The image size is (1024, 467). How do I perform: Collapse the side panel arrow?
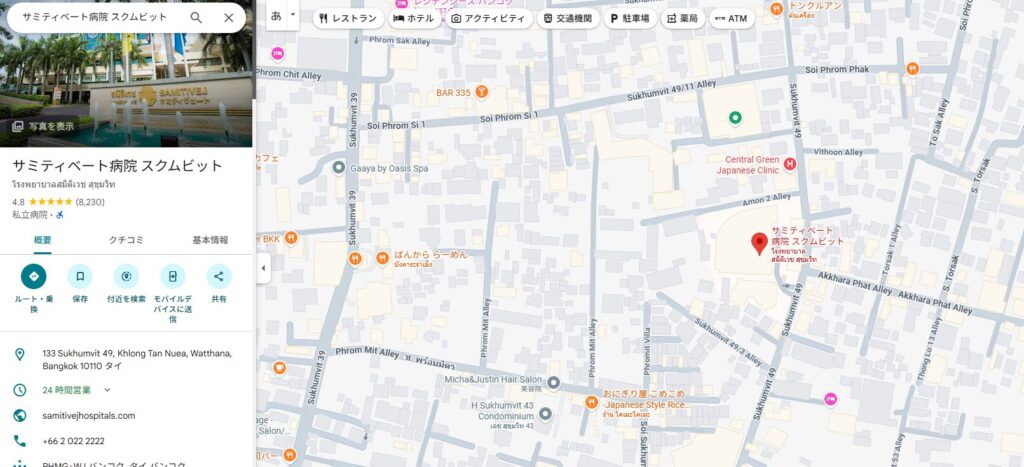click(x=263, y=268)
